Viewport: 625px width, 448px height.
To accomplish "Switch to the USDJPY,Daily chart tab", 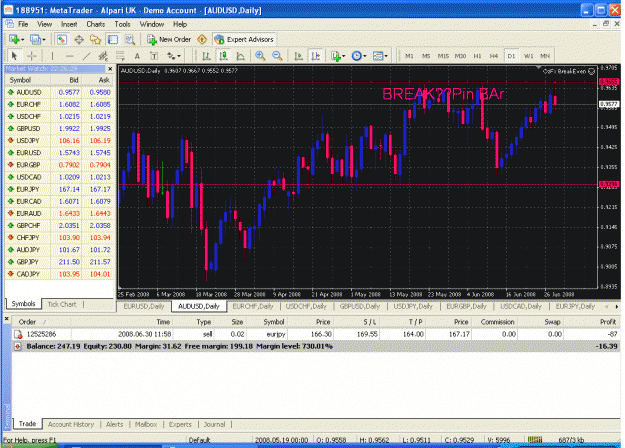I will 413,306.
